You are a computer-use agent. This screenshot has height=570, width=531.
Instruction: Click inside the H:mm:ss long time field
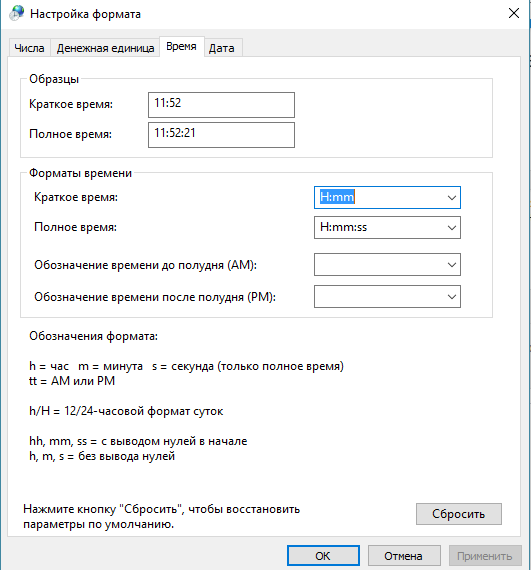[x=379, y=228]
